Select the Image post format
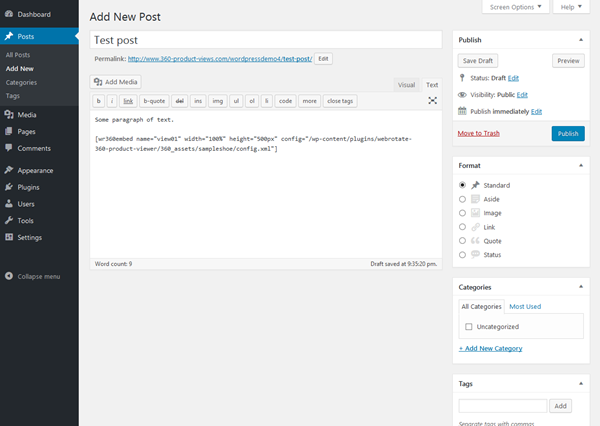The height and width of the screenshot is (426, 600). (462, 213)
